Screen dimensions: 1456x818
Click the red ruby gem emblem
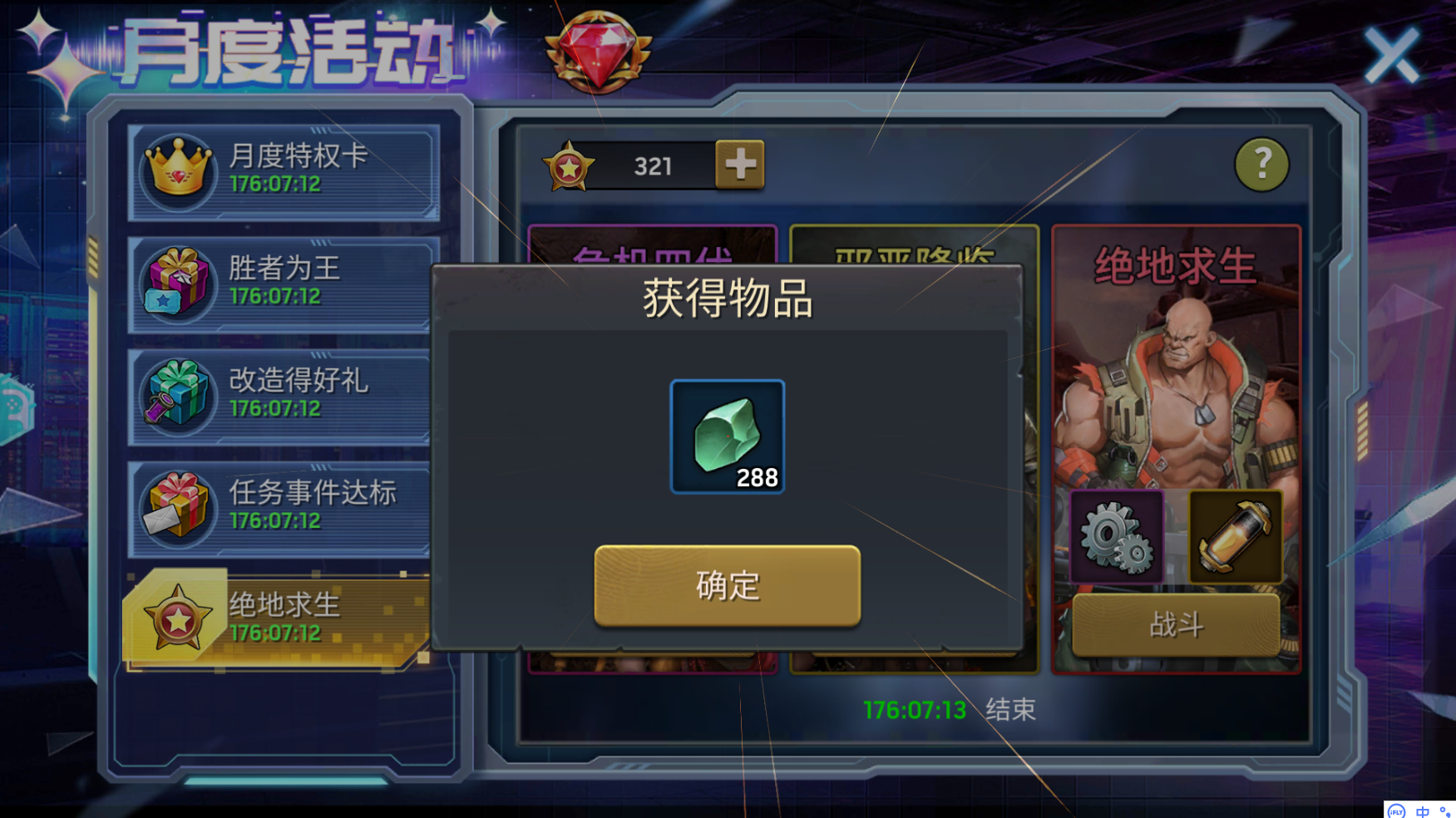coord(597,52)
